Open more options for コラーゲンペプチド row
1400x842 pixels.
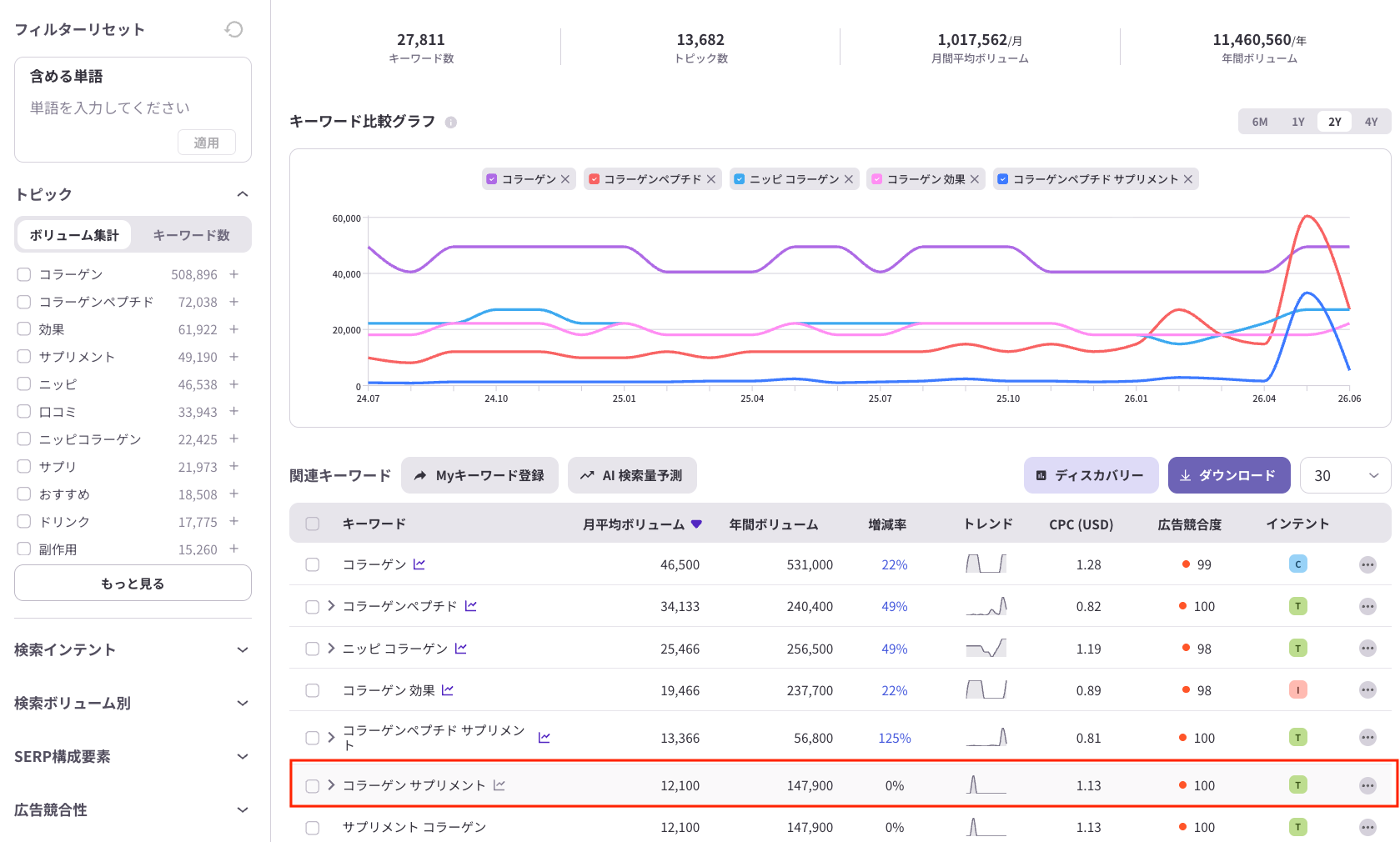pyautogui.click(x=1367, y=606)
